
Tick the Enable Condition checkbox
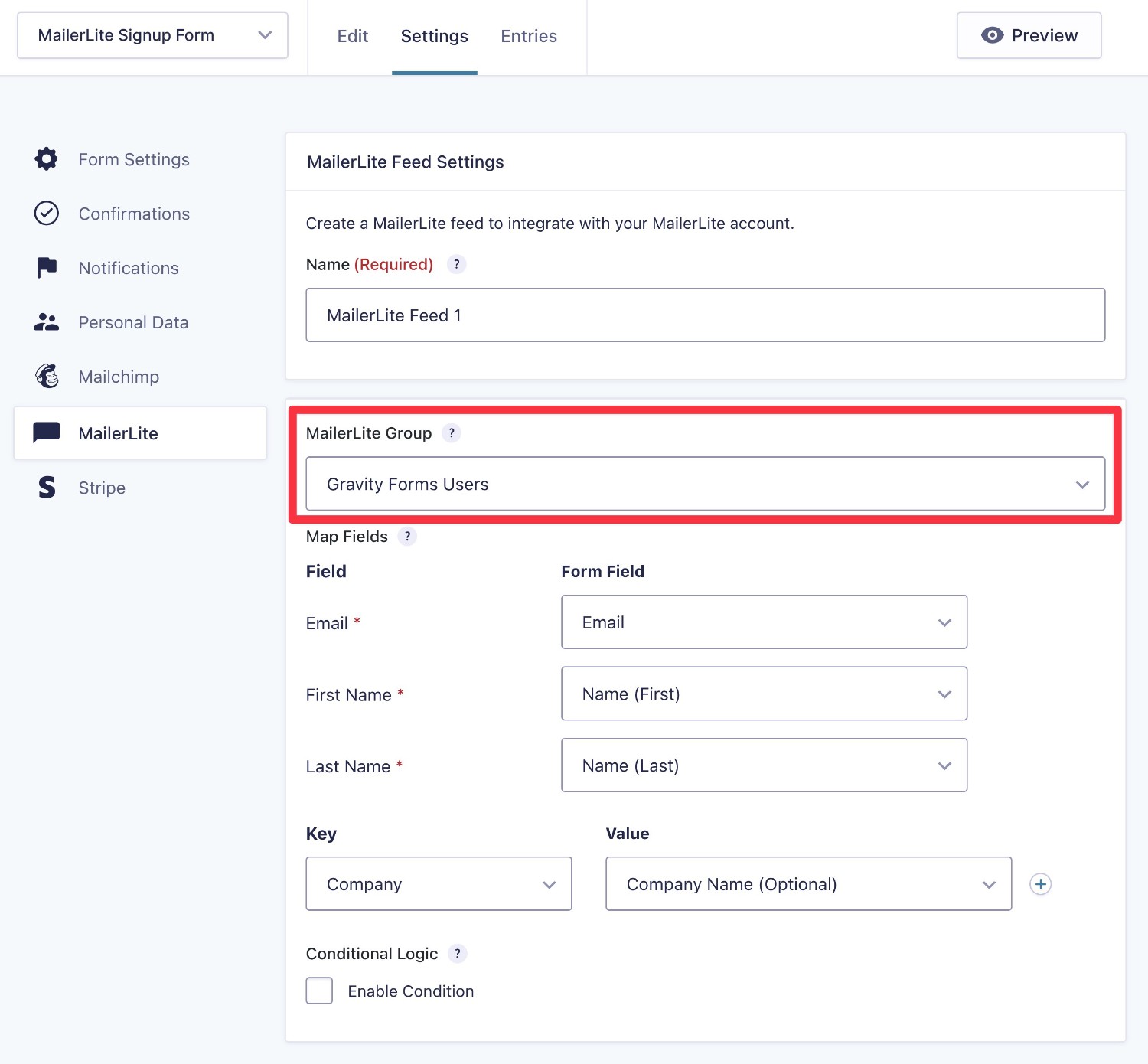pyautogui.click(x=319, y=991)
